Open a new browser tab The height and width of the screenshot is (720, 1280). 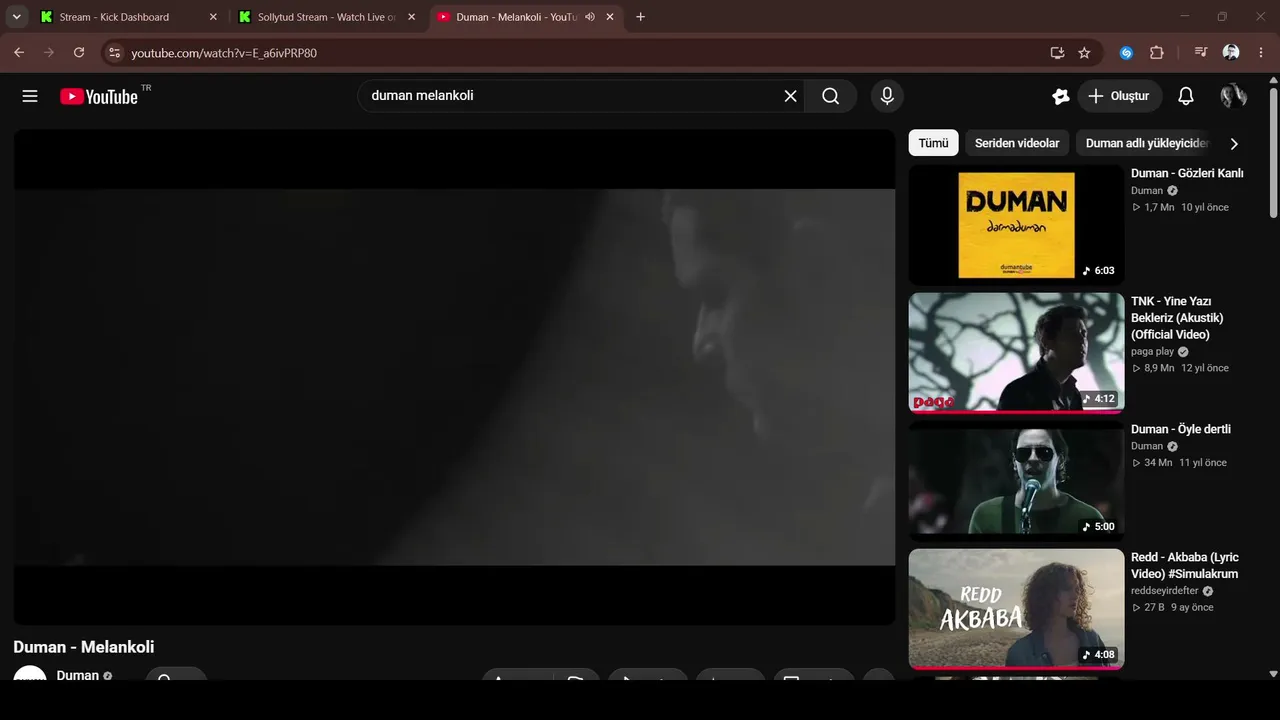click(x=640, y=17)
